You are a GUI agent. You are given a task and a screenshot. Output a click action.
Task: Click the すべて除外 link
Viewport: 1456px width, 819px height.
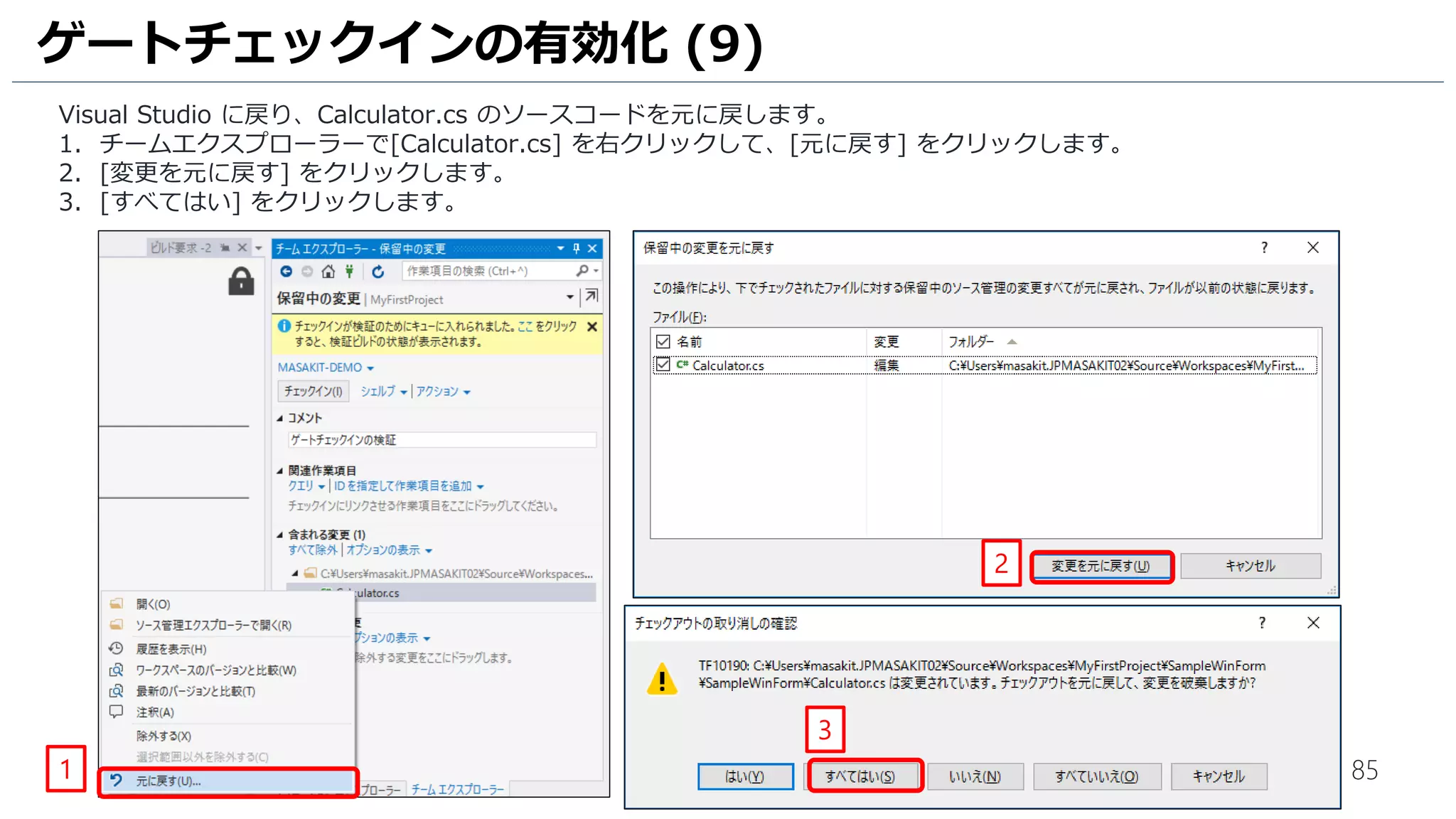(x=313, y=550)
